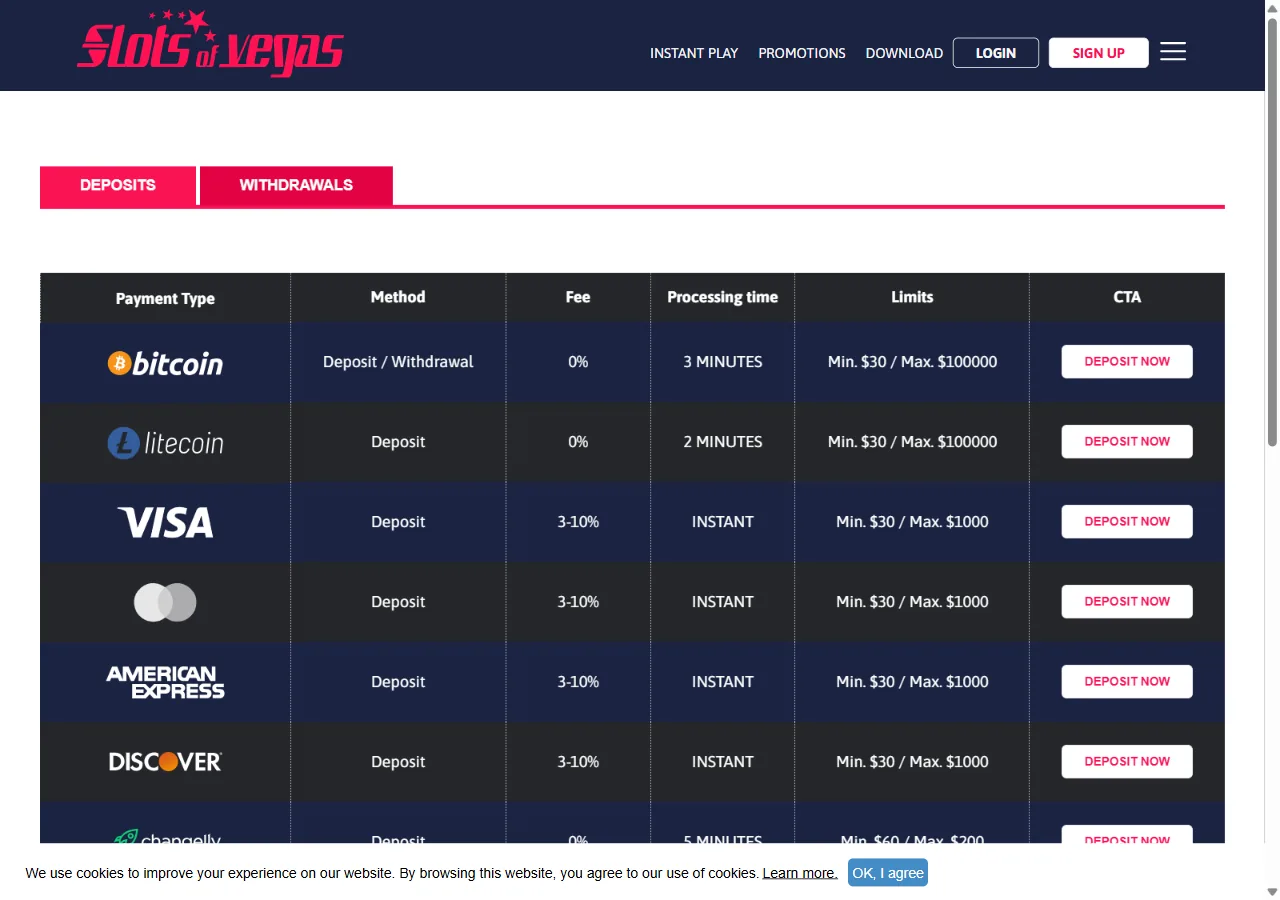Screen dimensions: 1280x900
Task: Switch to the Withdrawals tab
Action: pyautogui.click(x=296, y=185)
